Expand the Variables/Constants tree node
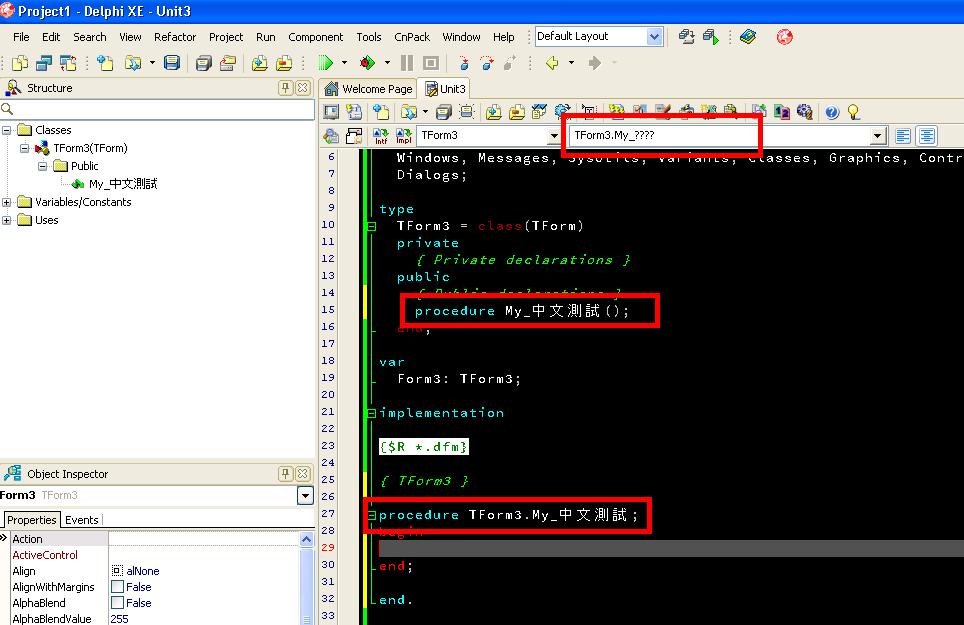This screenshot has width=964, height=625. click(7, 202)
